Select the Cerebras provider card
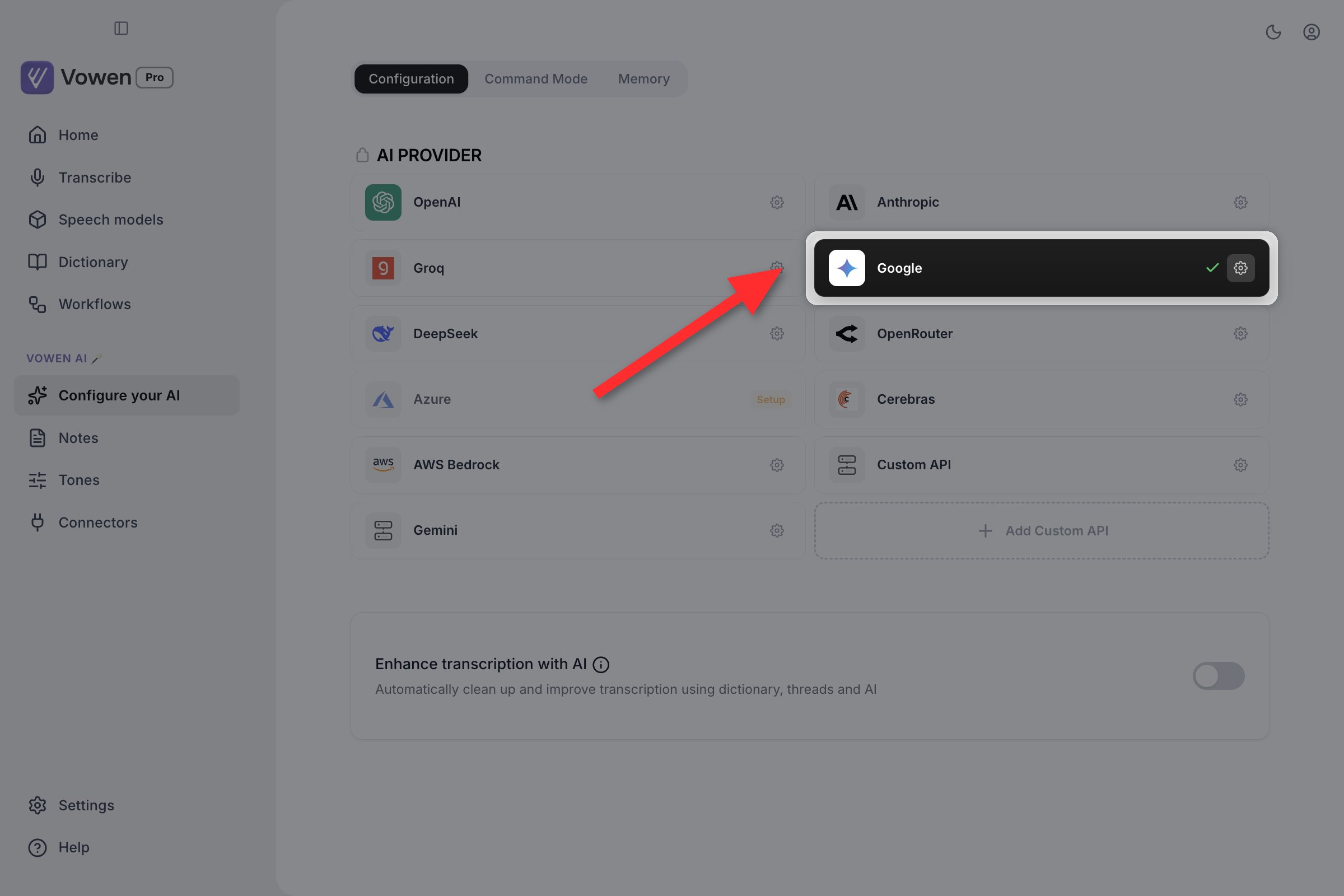1344x896 pixels. point(1041,399)
